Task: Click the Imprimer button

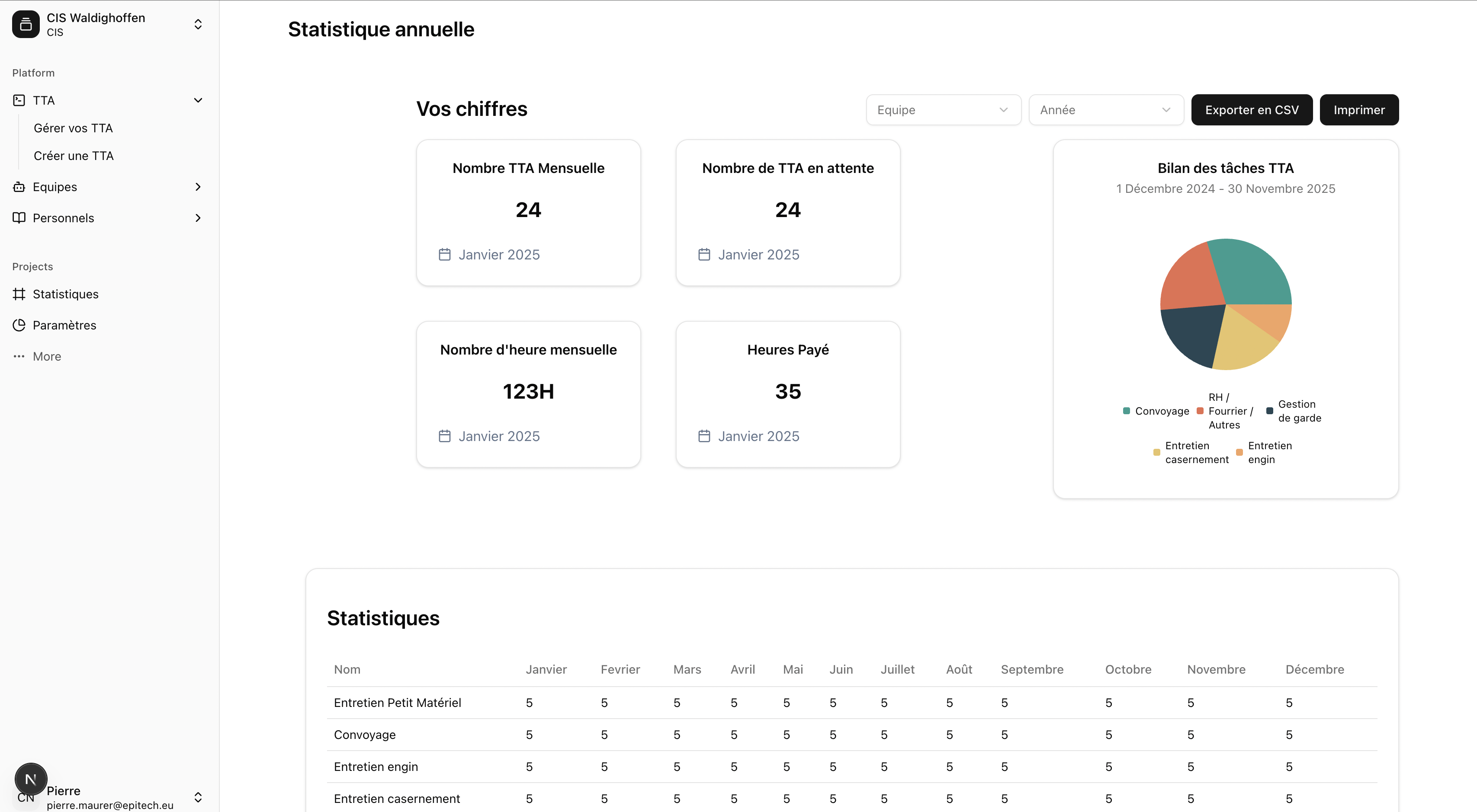Action: pos(1358,110)
